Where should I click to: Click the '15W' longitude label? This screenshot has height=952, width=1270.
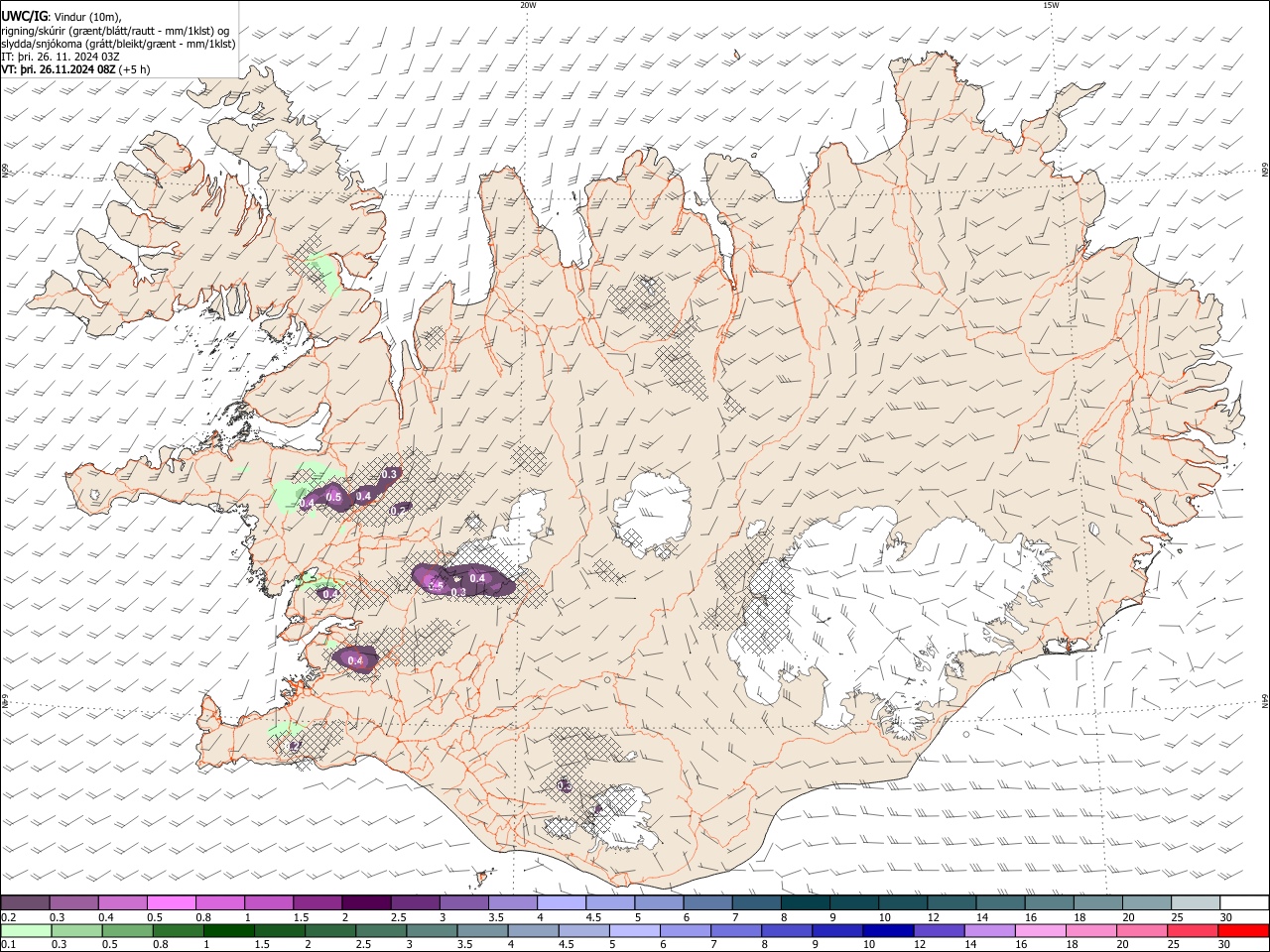pyautogui.click(x=1051, y=5)
